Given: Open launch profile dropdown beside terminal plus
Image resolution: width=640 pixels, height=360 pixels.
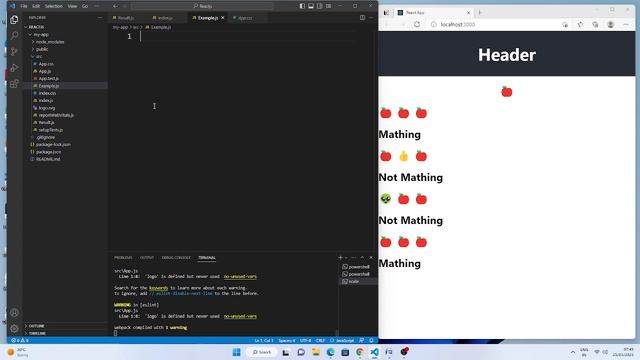Looking at the screenshot, I should [346, 258].
